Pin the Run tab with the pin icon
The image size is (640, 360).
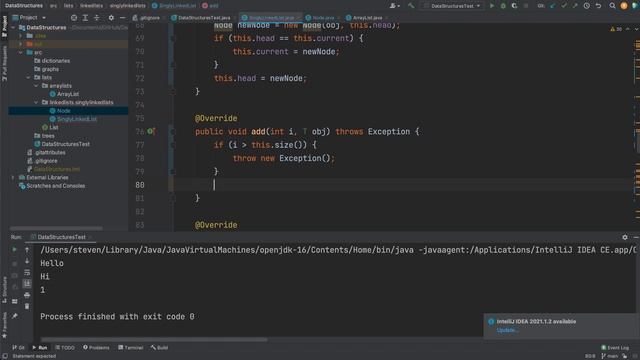coord(15,316)
